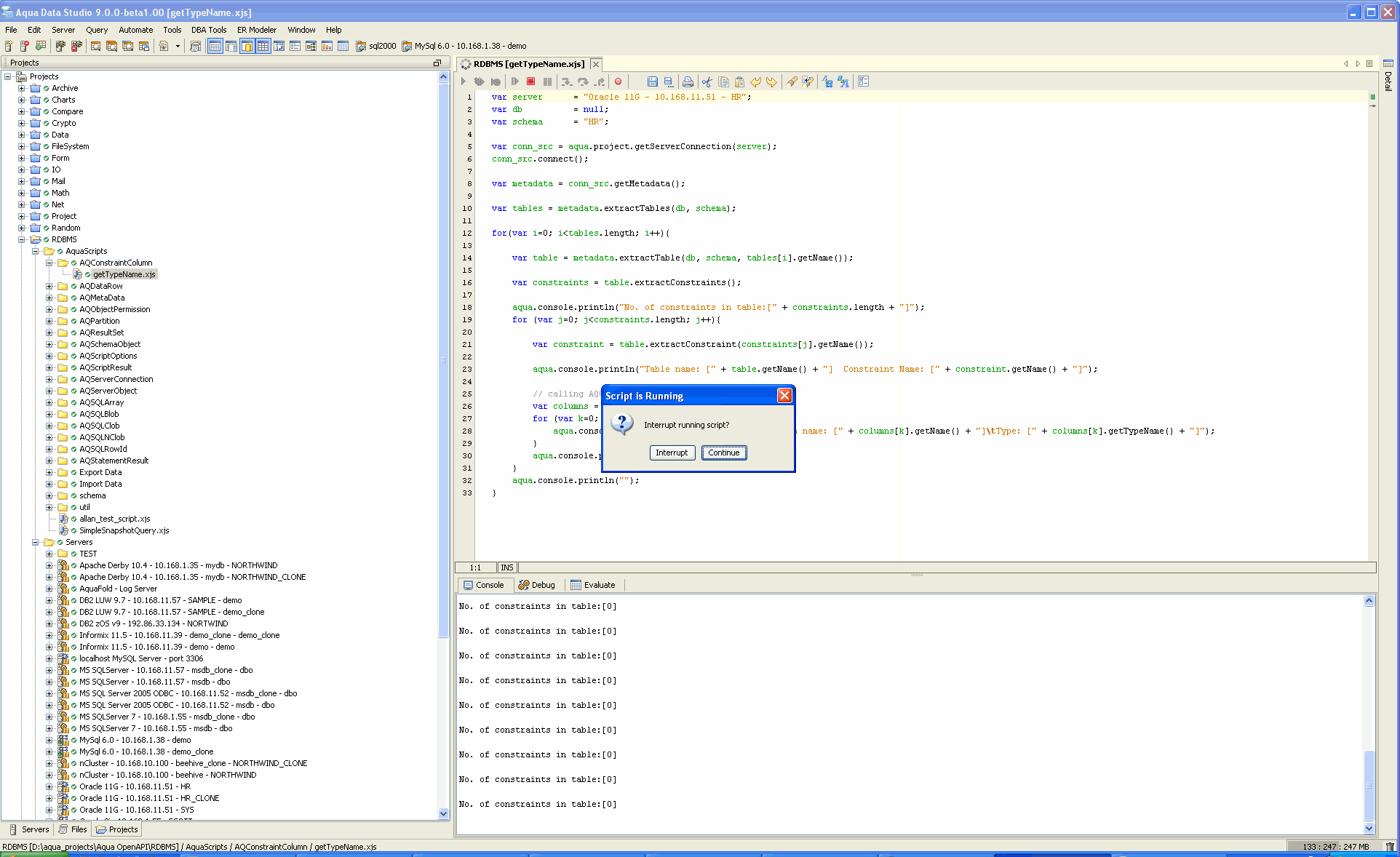Toggle the INS insert mode indicator
The height and width of the screenshot is (857, 1400).
click(507, 567)
